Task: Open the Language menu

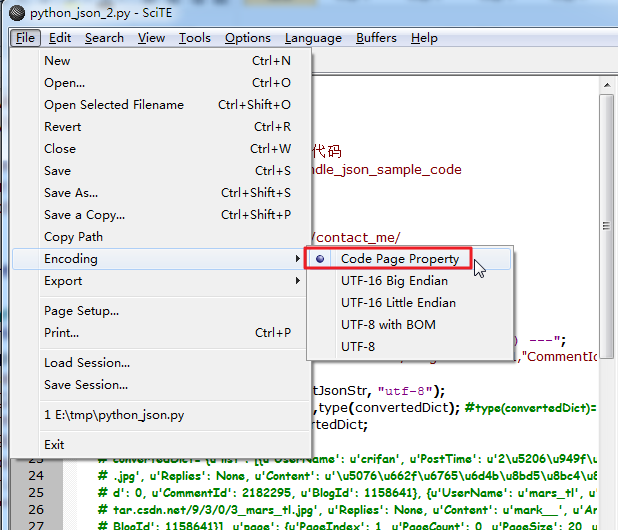Action: (x=313, y=38)
